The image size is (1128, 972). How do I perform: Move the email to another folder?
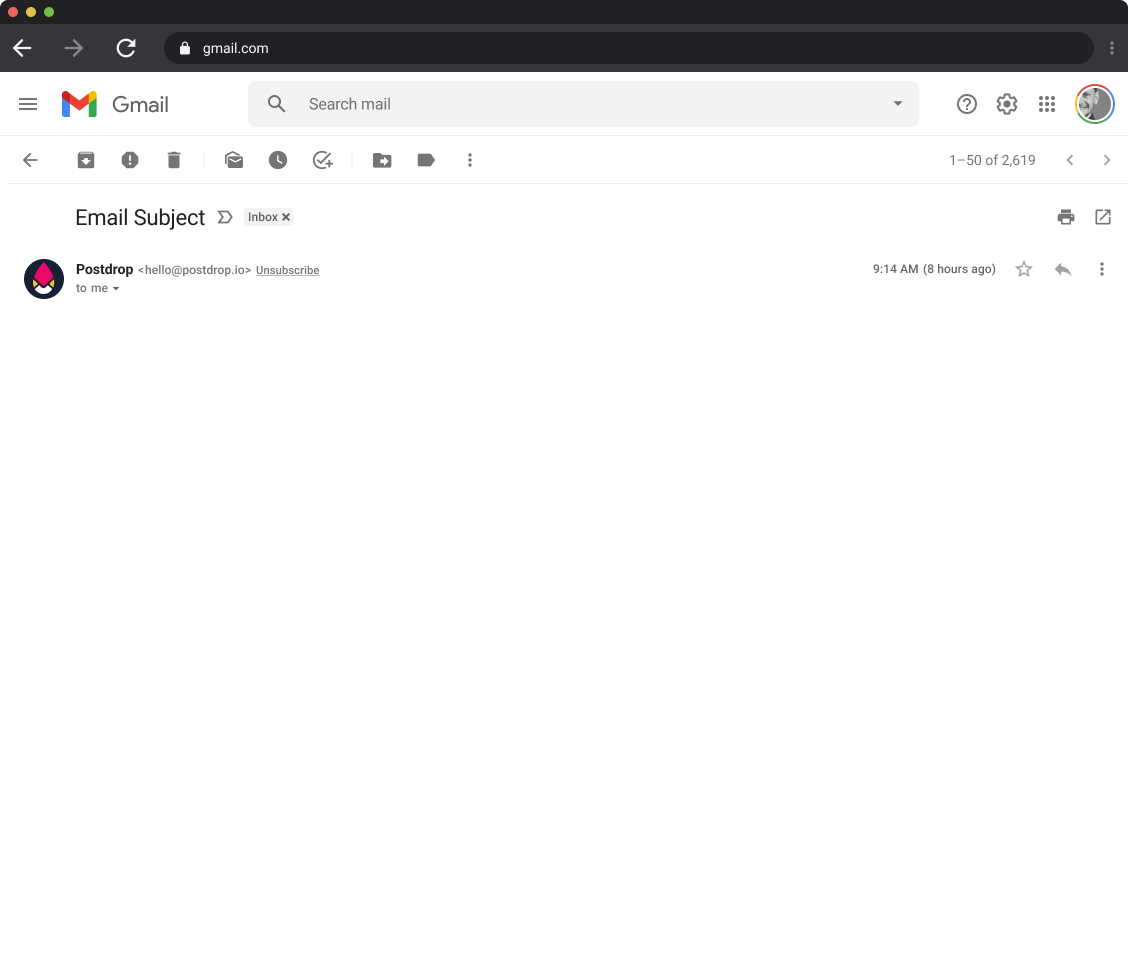(x=382, y=160)
